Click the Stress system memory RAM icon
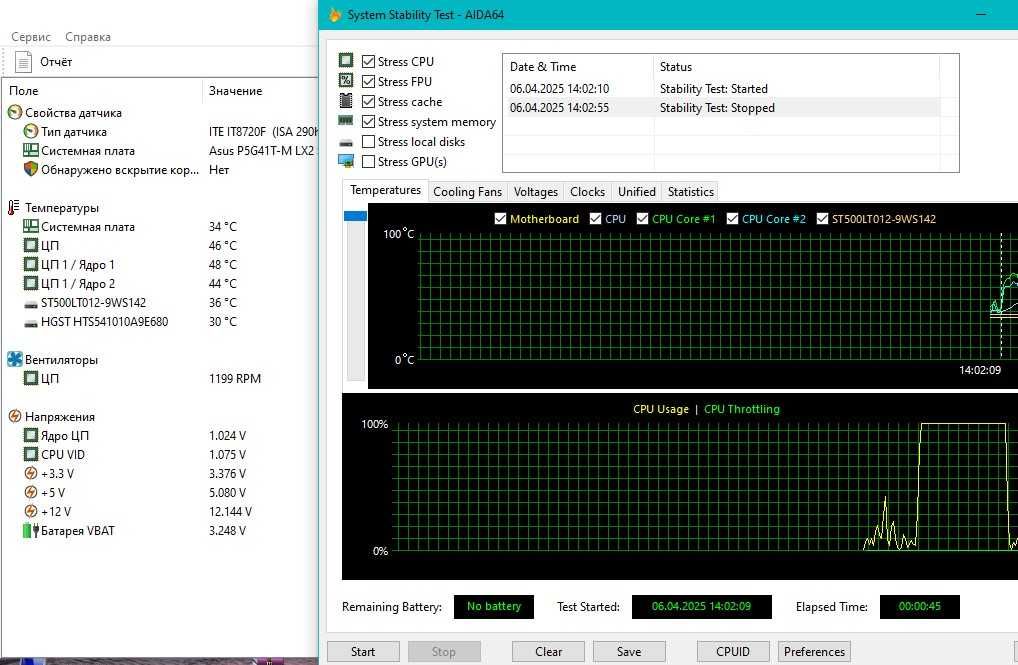1018x665 pixels. click(345, 120)
